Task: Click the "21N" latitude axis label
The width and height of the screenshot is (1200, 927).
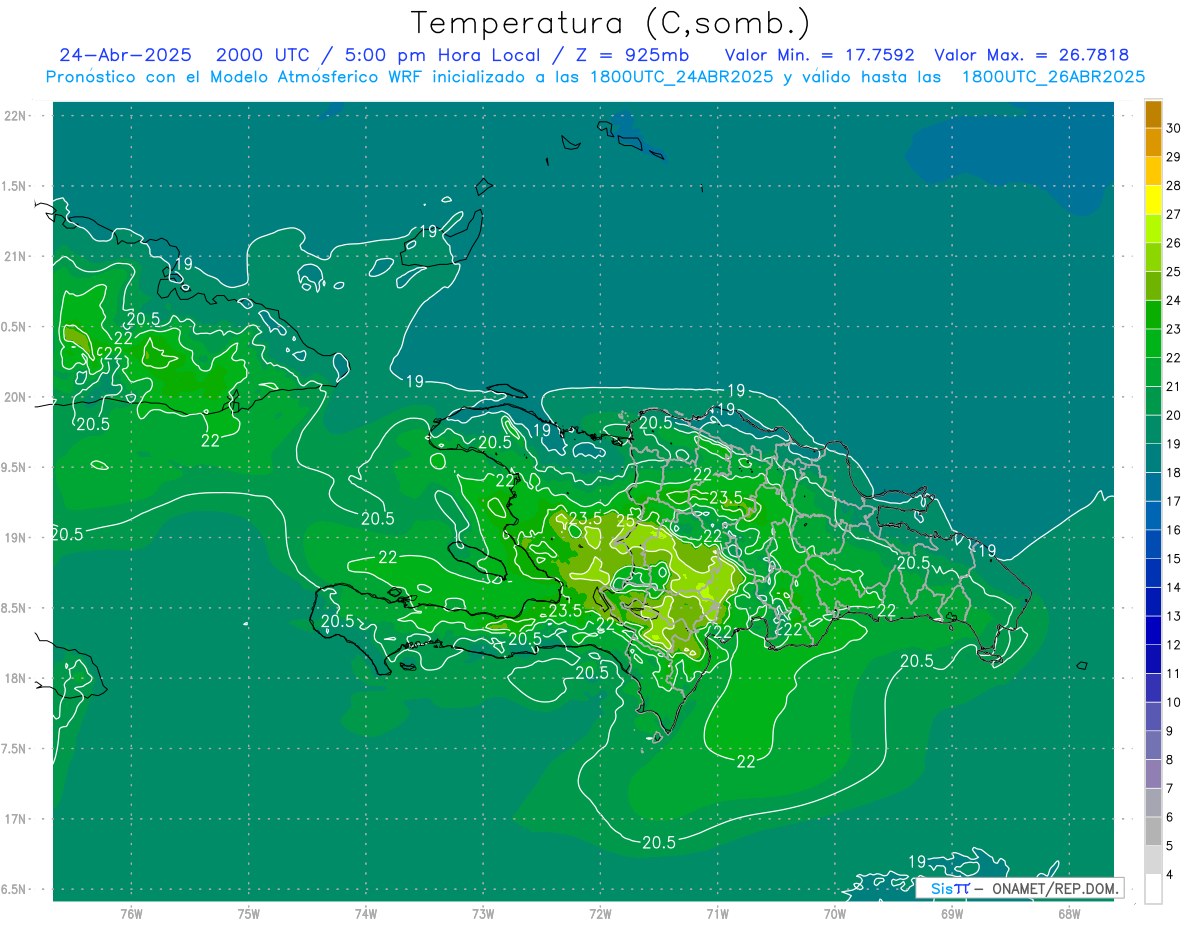Action: 16,257
